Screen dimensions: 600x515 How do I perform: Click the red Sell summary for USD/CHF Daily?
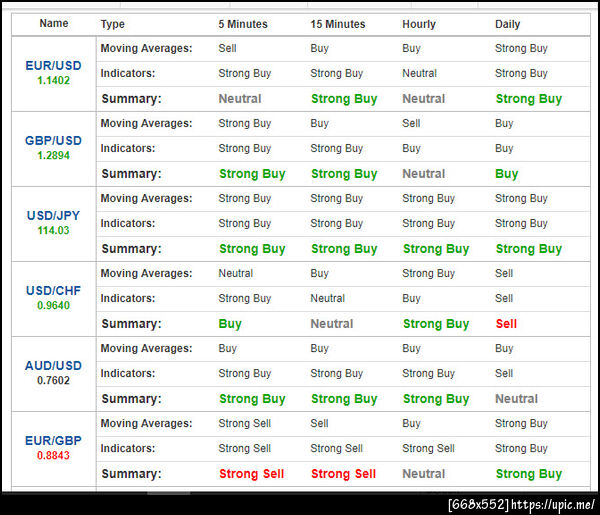coord(506,324)
